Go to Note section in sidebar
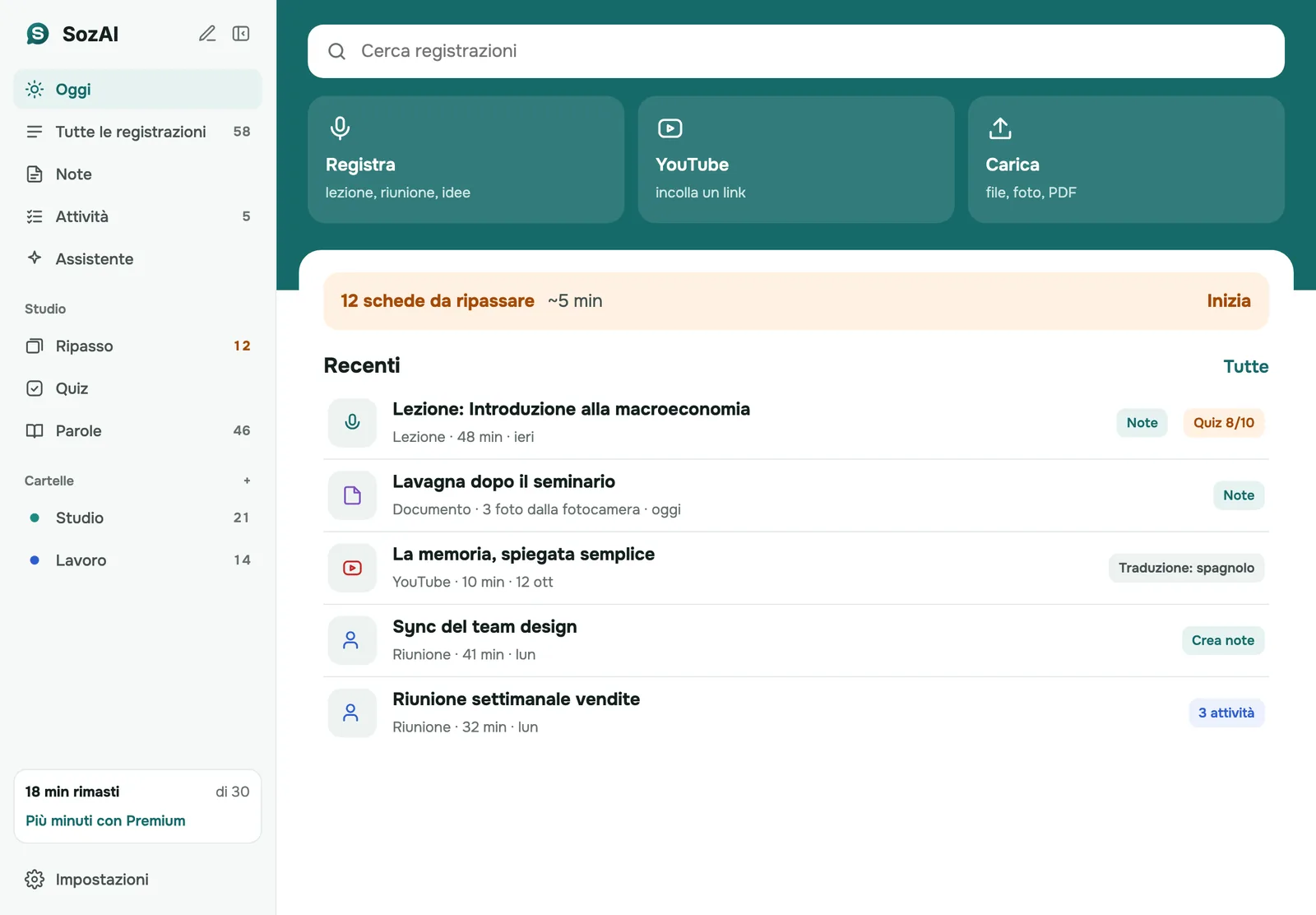 coord(137,174)
